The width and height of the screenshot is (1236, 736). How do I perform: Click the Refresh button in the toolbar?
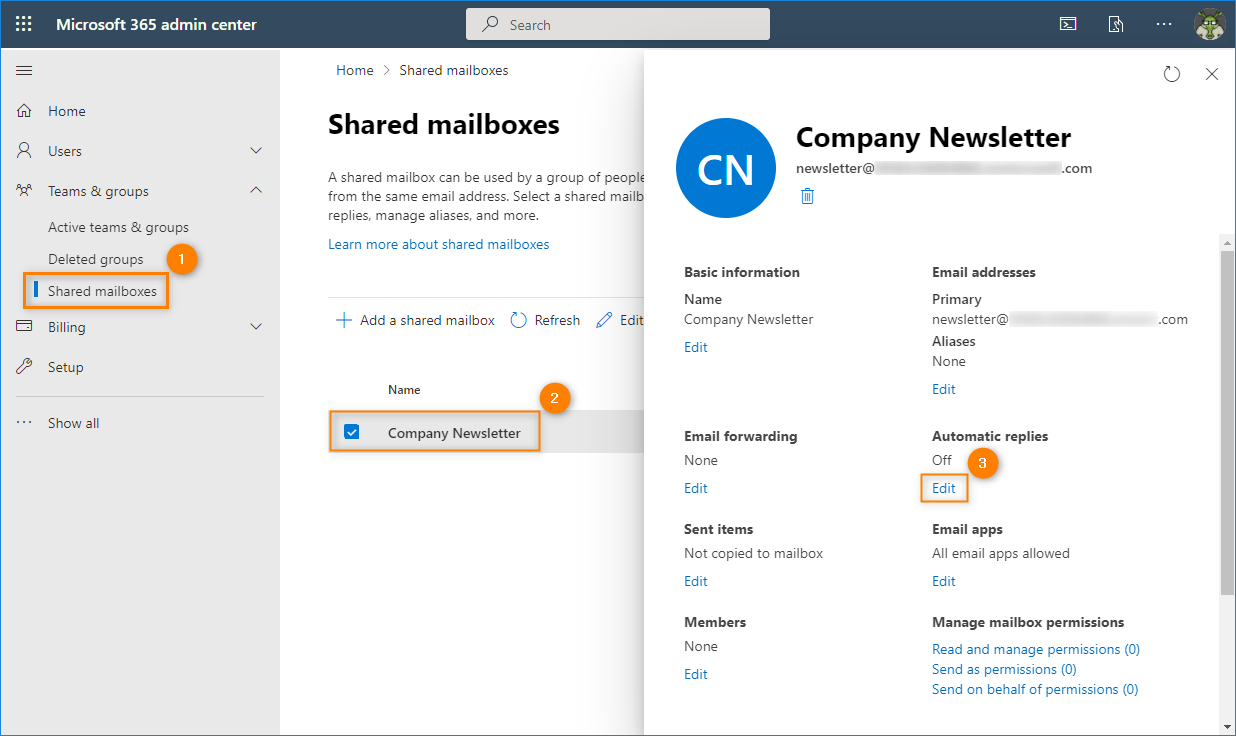[x=545, y=320]
